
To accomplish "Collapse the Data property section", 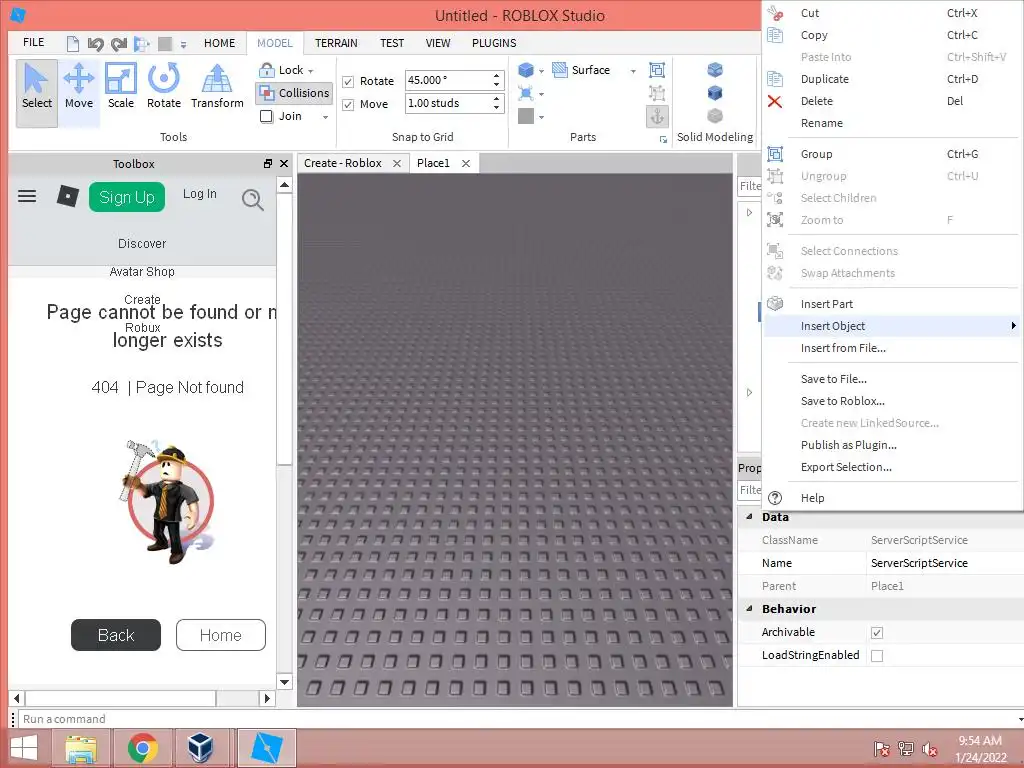I will click(x=749, y=517).
